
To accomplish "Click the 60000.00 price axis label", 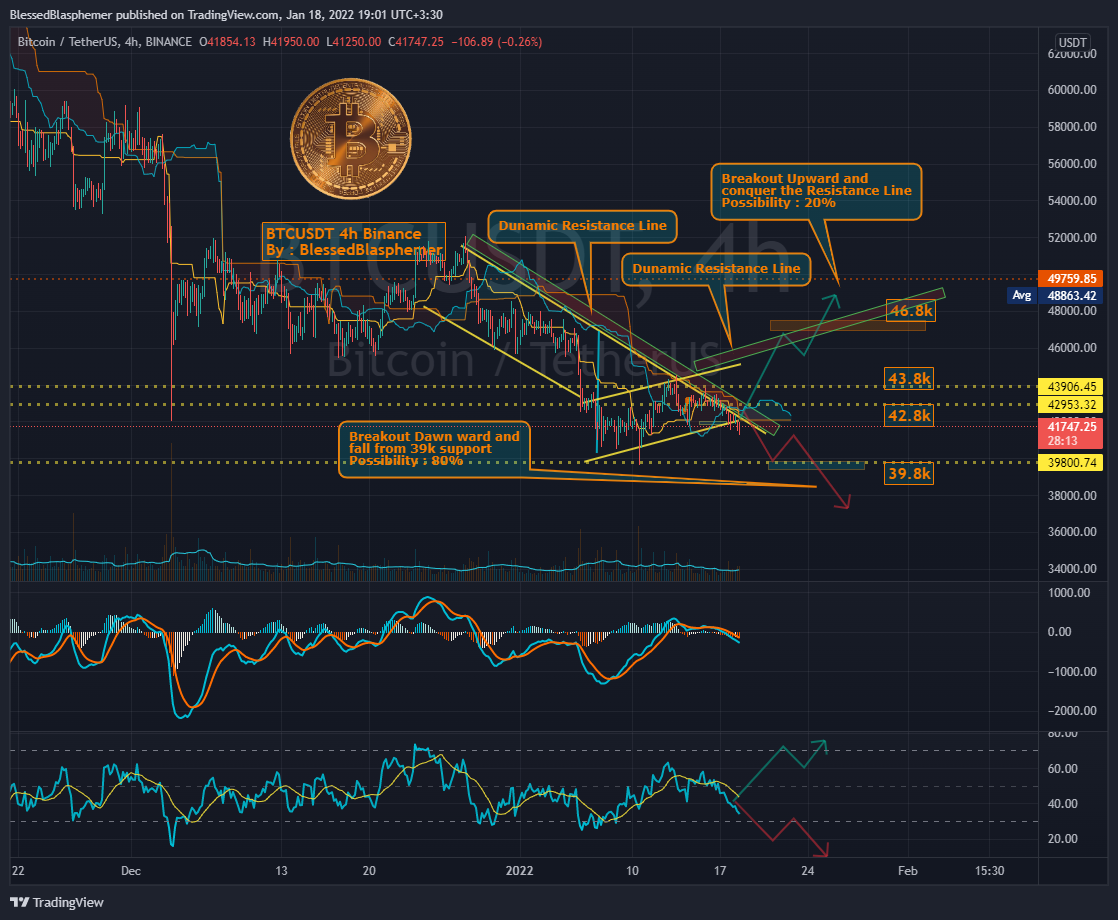I will click(x=1072, y=90).
